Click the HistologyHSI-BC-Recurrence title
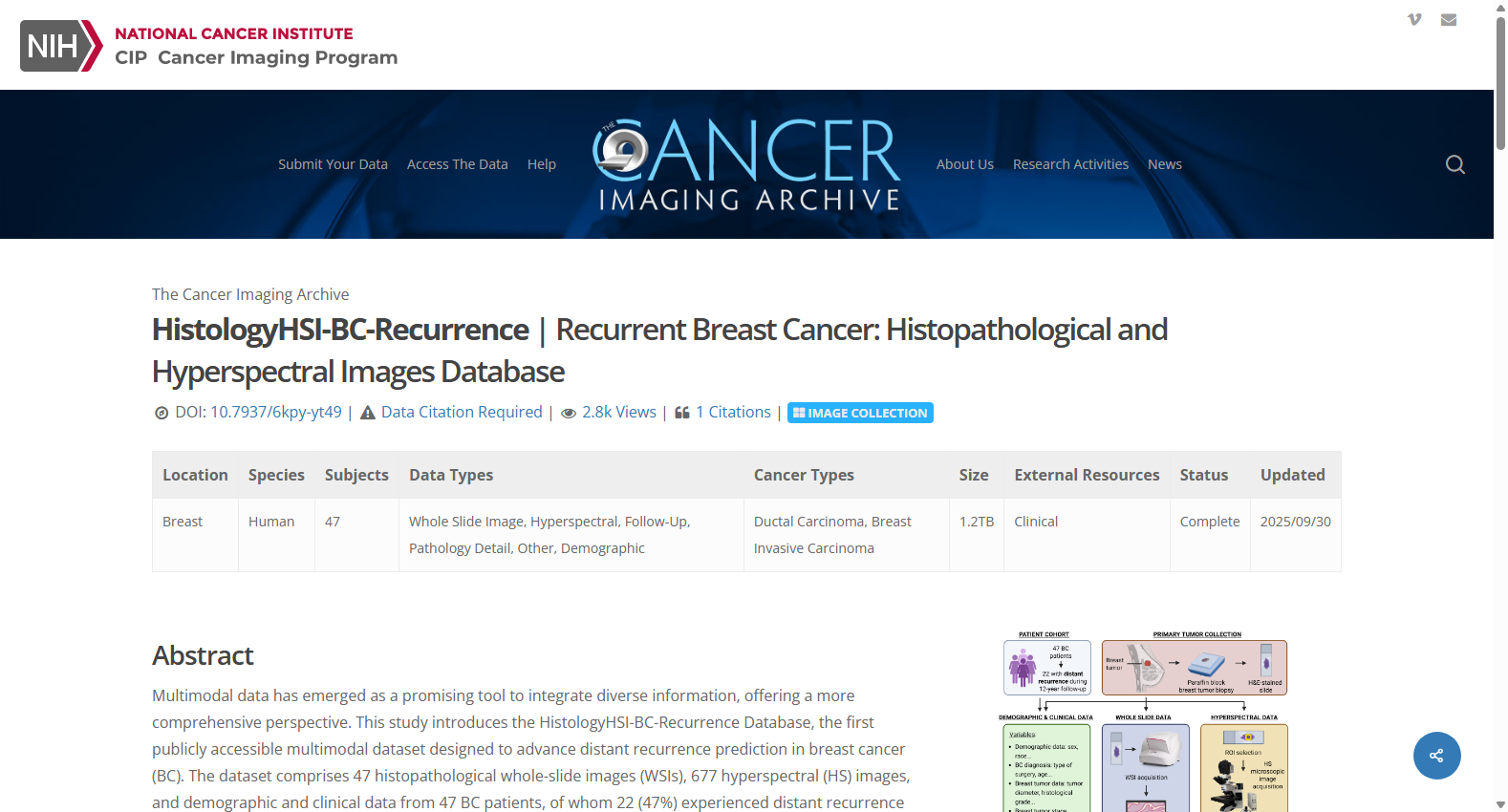The height and width of the screenshot is (812, 1508). [340, 330]
